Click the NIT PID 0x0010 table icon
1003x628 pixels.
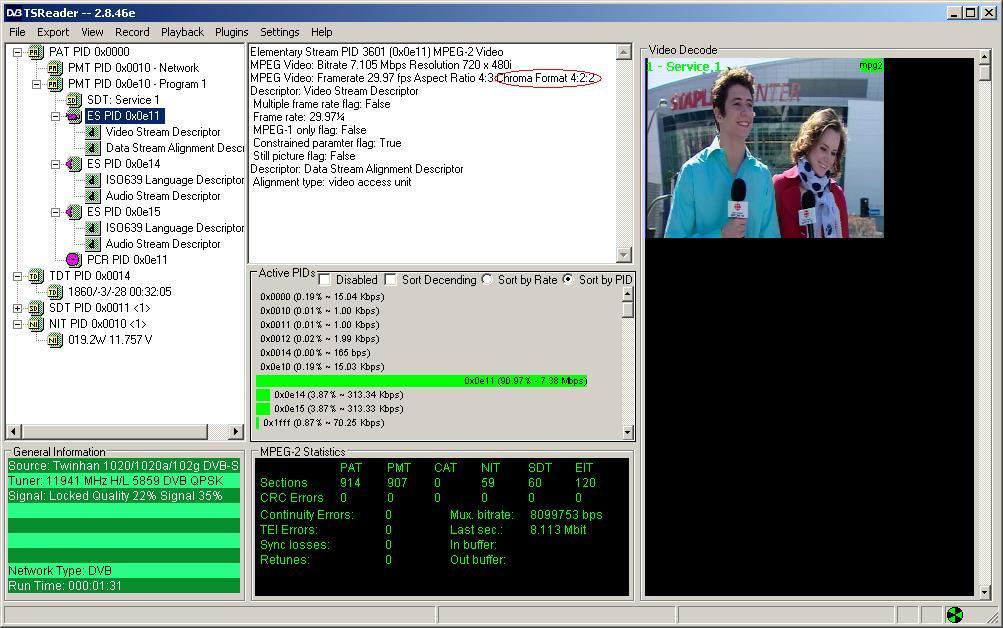pos(36,324)
